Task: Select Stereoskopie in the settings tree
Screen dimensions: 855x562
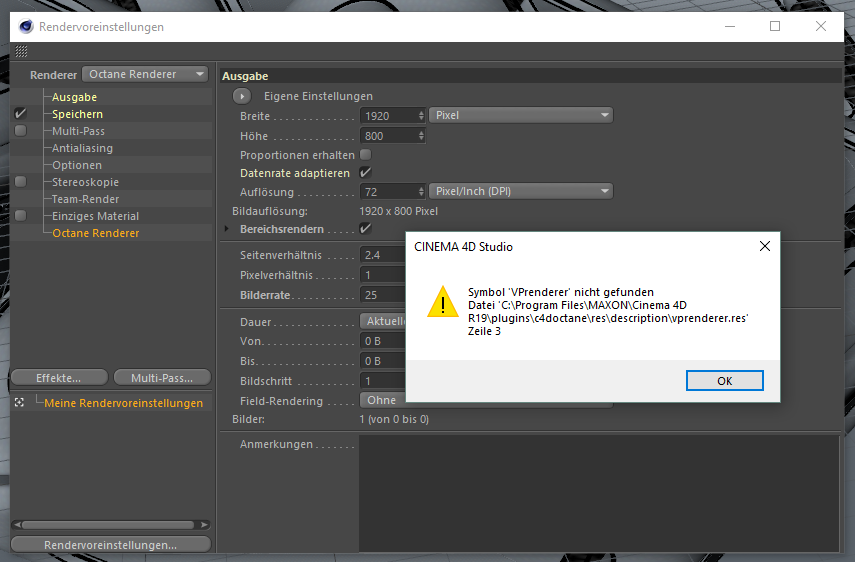Action: 85,182
